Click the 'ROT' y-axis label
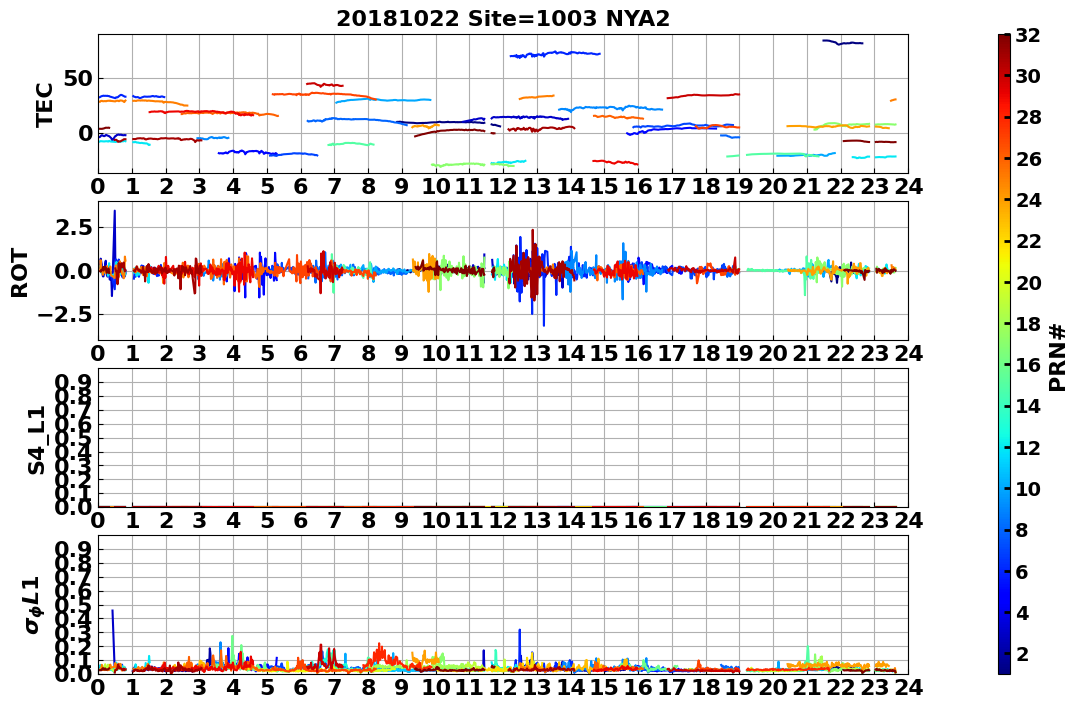 [20, 273]
